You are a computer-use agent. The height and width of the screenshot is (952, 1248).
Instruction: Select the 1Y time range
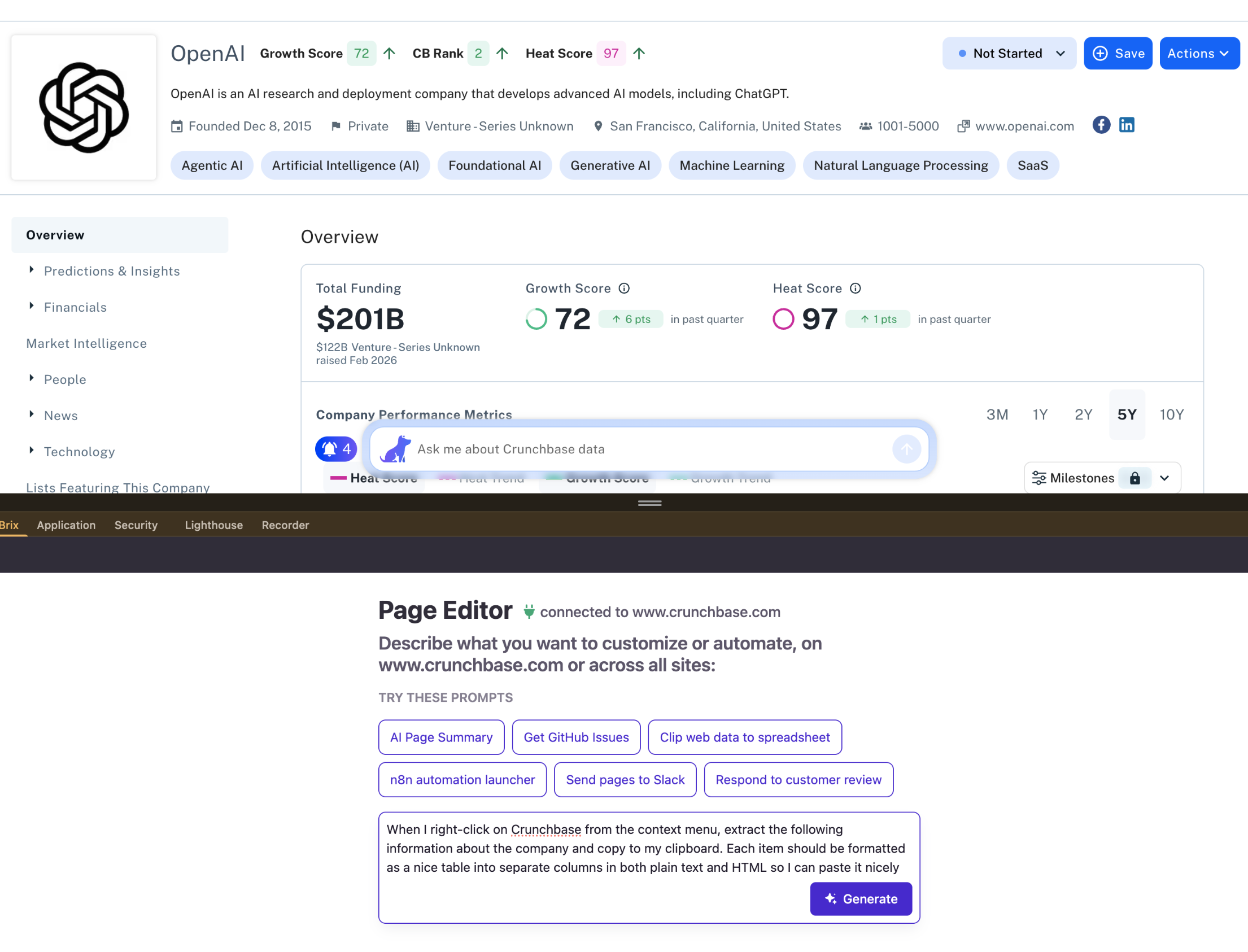tap(1040, 415)
